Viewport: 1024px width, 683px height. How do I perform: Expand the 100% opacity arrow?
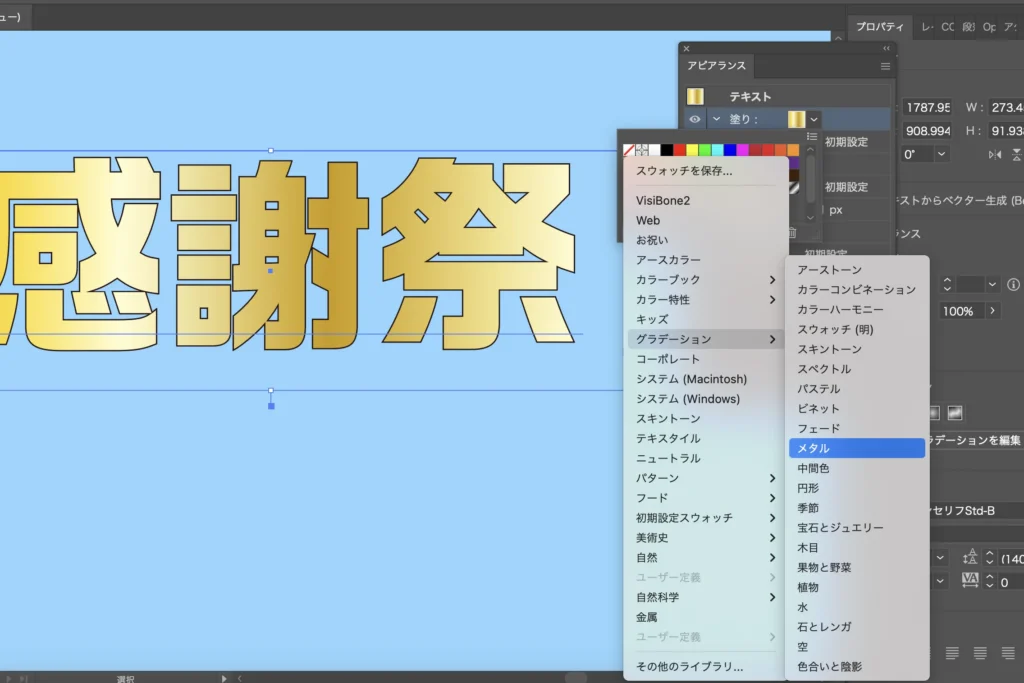click(x=992, y=311)
